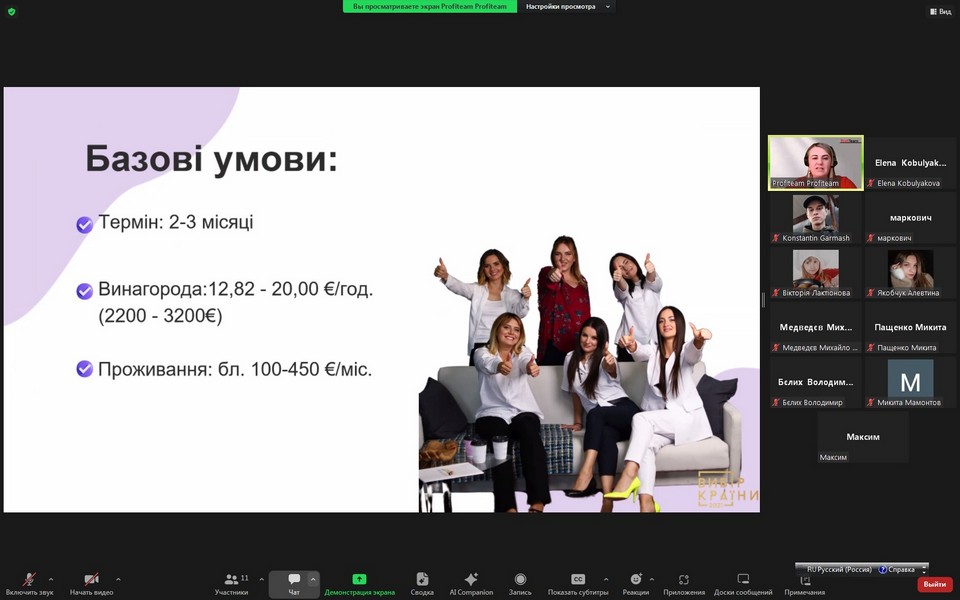Open the Участники participants panel

(x=232, y=583)
